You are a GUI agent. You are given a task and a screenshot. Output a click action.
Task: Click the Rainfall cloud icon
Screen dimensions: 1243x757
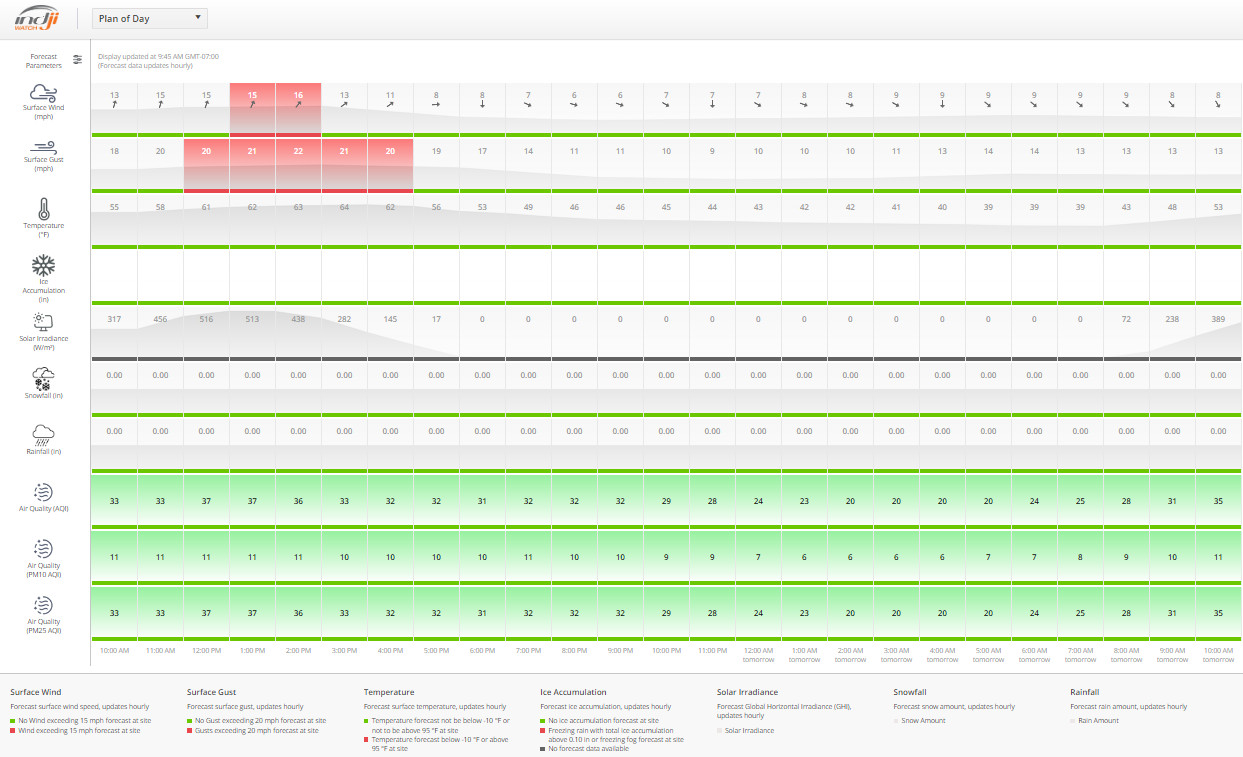(x=43, y=435)
